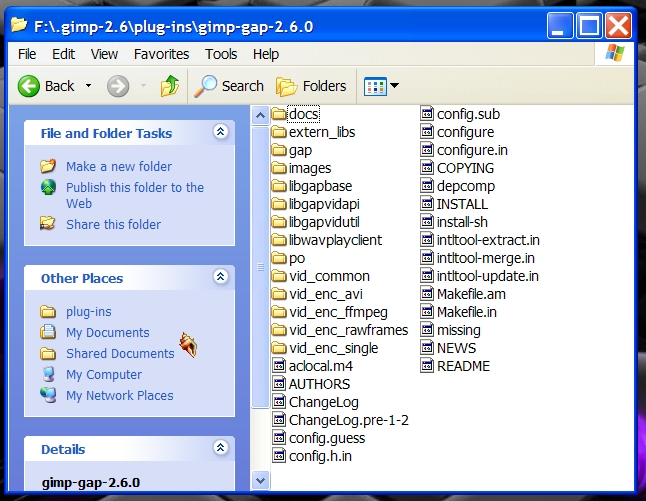This screenshot has width=646, height=501.
Task: Select the config.guess file icon
Action: pyautogui.click(x=279, y=438)
